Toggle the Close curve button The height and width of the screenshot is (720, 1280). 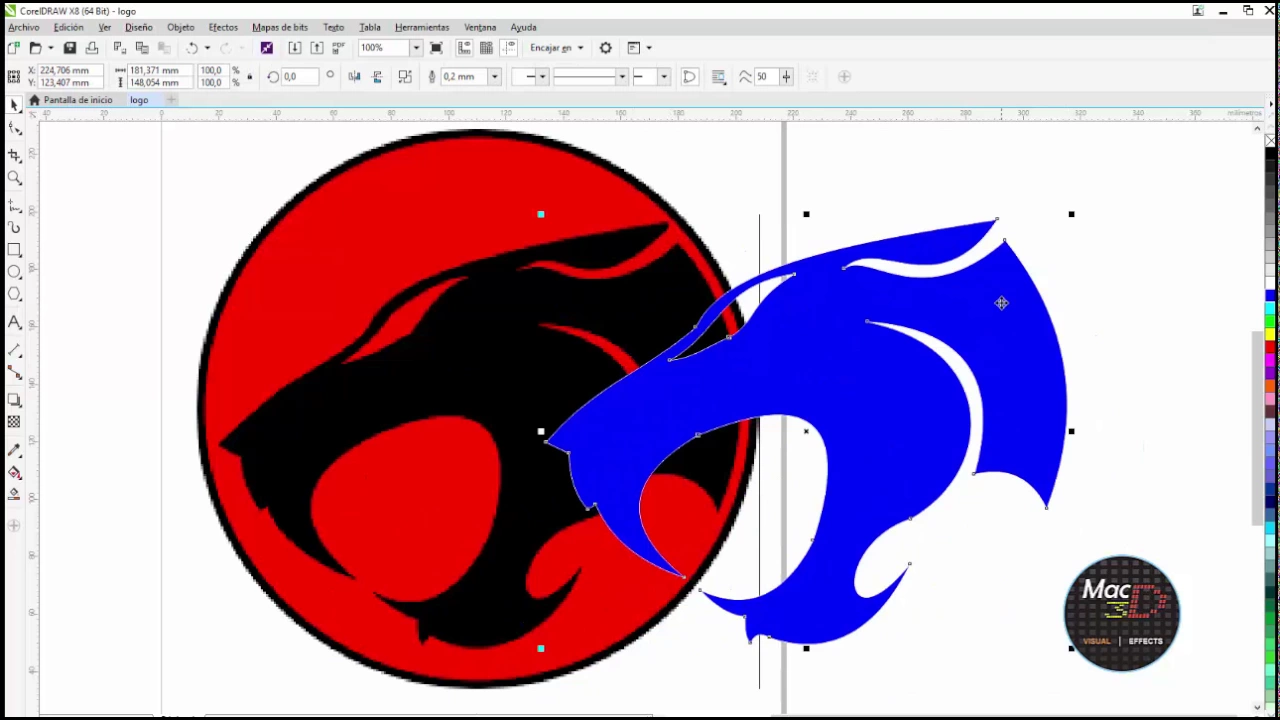[689, 77]
